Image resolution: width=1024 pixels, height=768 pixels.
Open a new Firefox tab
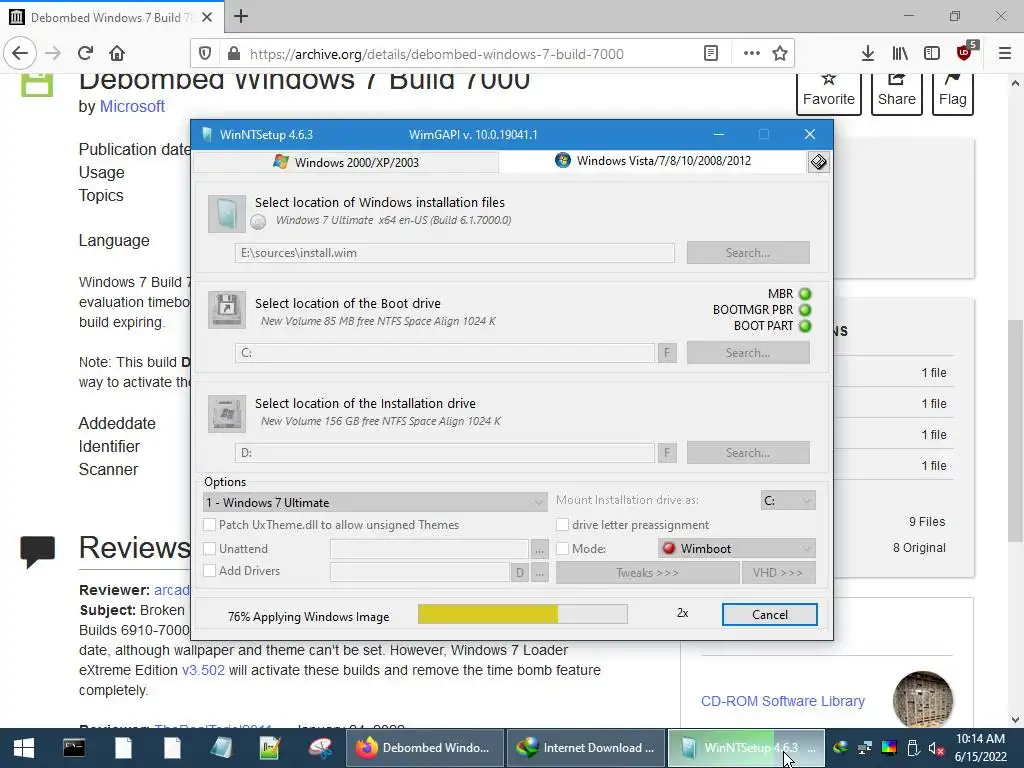click(x=241, y=16)
